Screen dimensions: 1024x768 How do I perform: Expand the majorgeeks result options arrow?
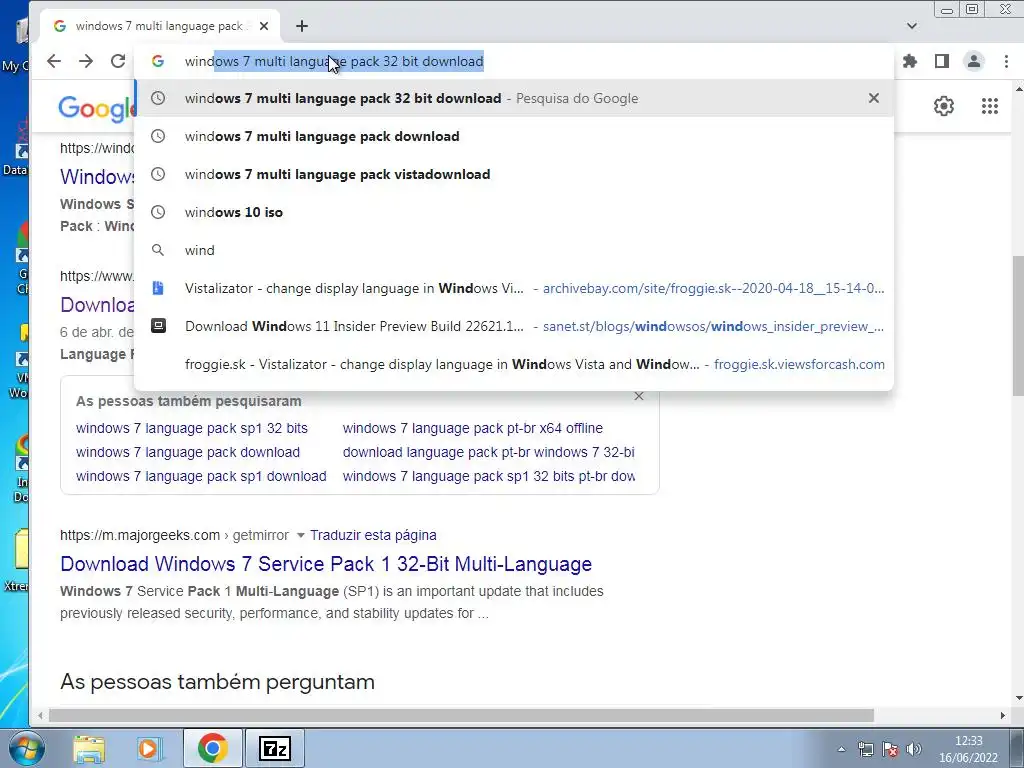300,536
